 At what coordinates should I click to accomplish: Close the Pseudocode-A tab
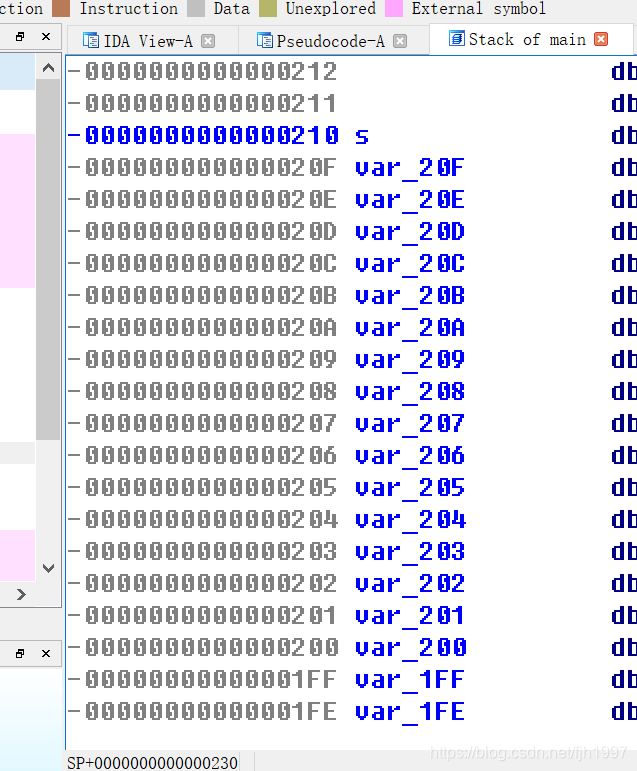400,41
